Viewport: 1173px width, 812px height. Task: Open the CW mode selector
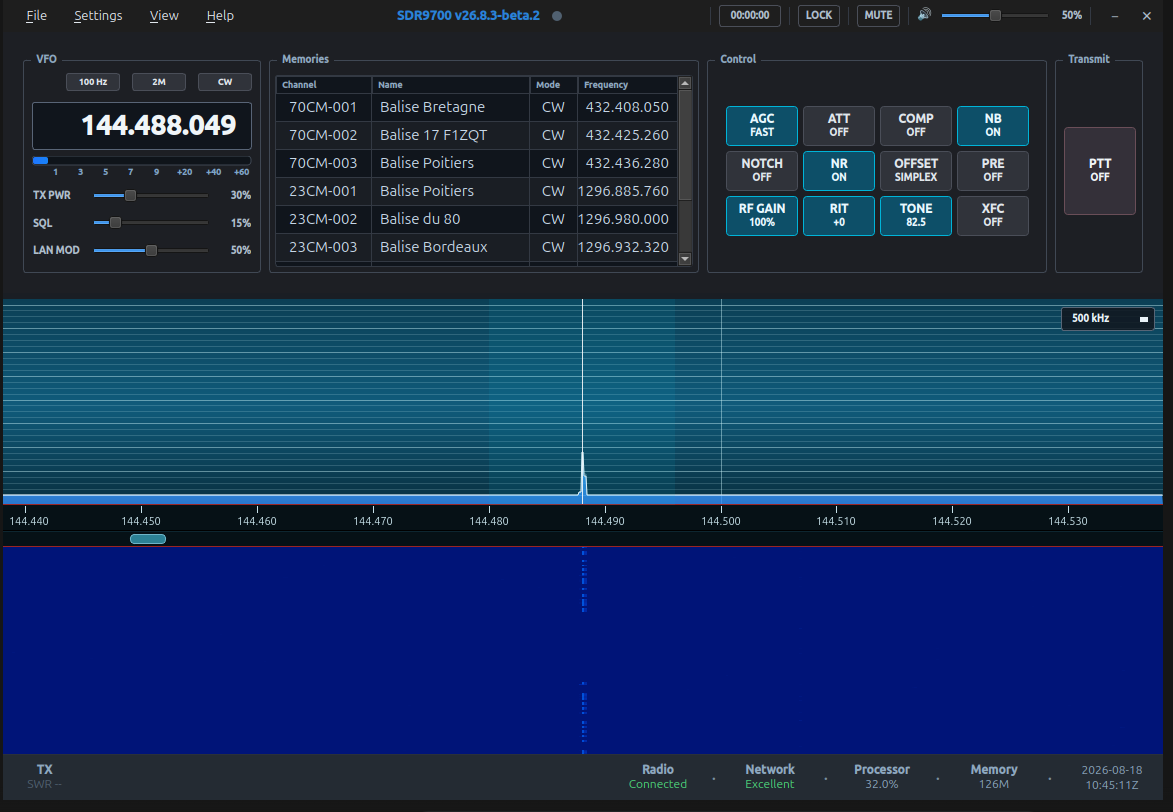point(224,82)
